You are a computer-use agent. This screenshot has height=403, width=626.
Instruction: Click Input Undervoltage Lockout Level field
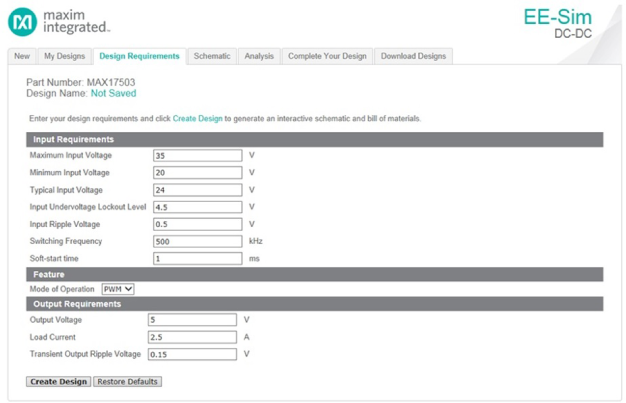[198, 207]
